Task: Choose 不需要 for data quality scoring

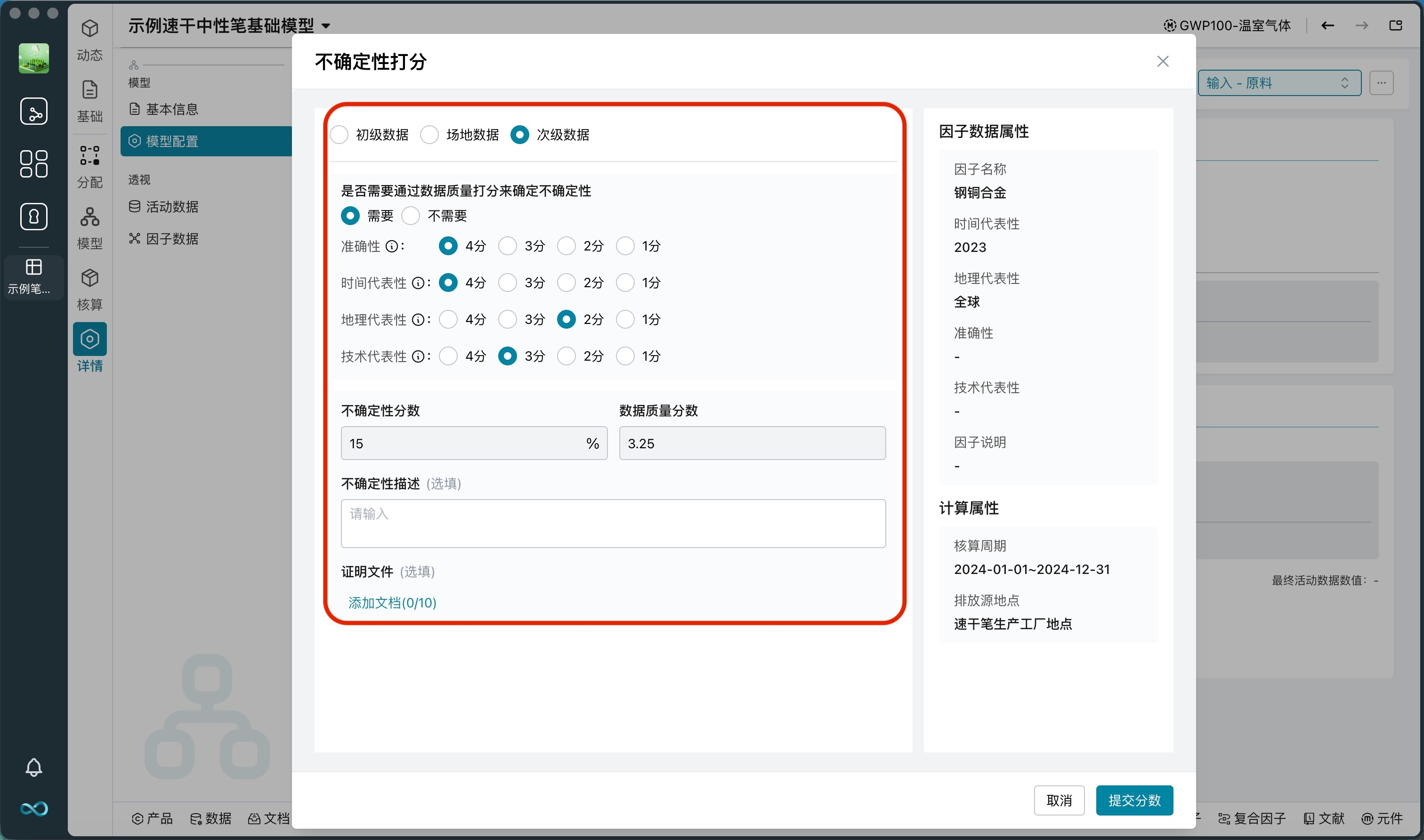Action: 410,216
